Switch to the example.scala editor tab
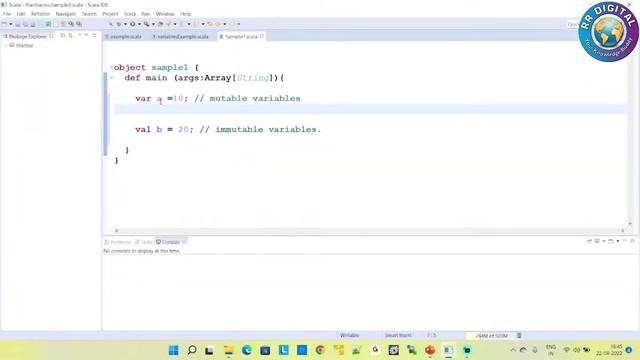Viewport: 640px width, 360px height. pos(123,37)
